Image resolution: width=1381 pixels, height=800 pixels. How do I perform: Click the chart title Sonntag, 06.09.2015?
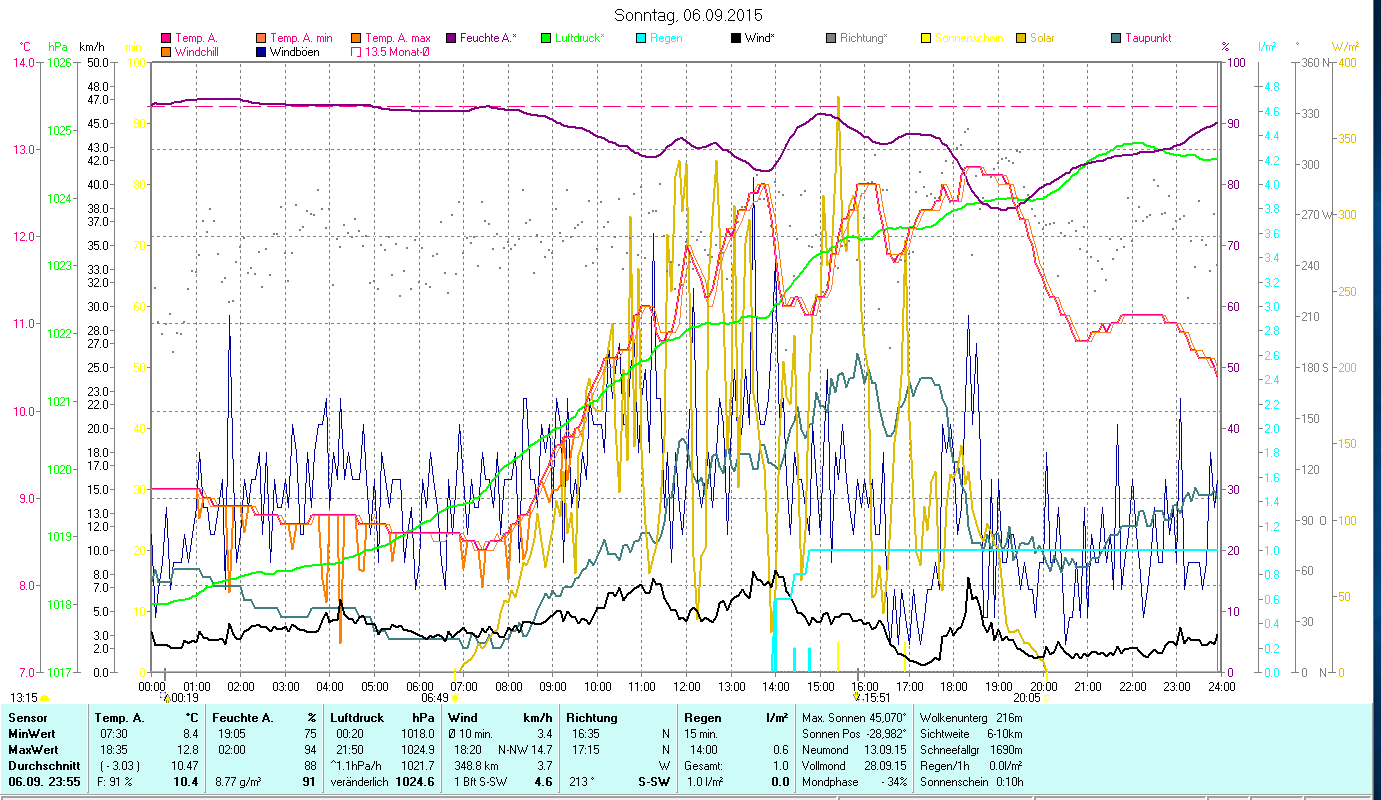(686, 15)
